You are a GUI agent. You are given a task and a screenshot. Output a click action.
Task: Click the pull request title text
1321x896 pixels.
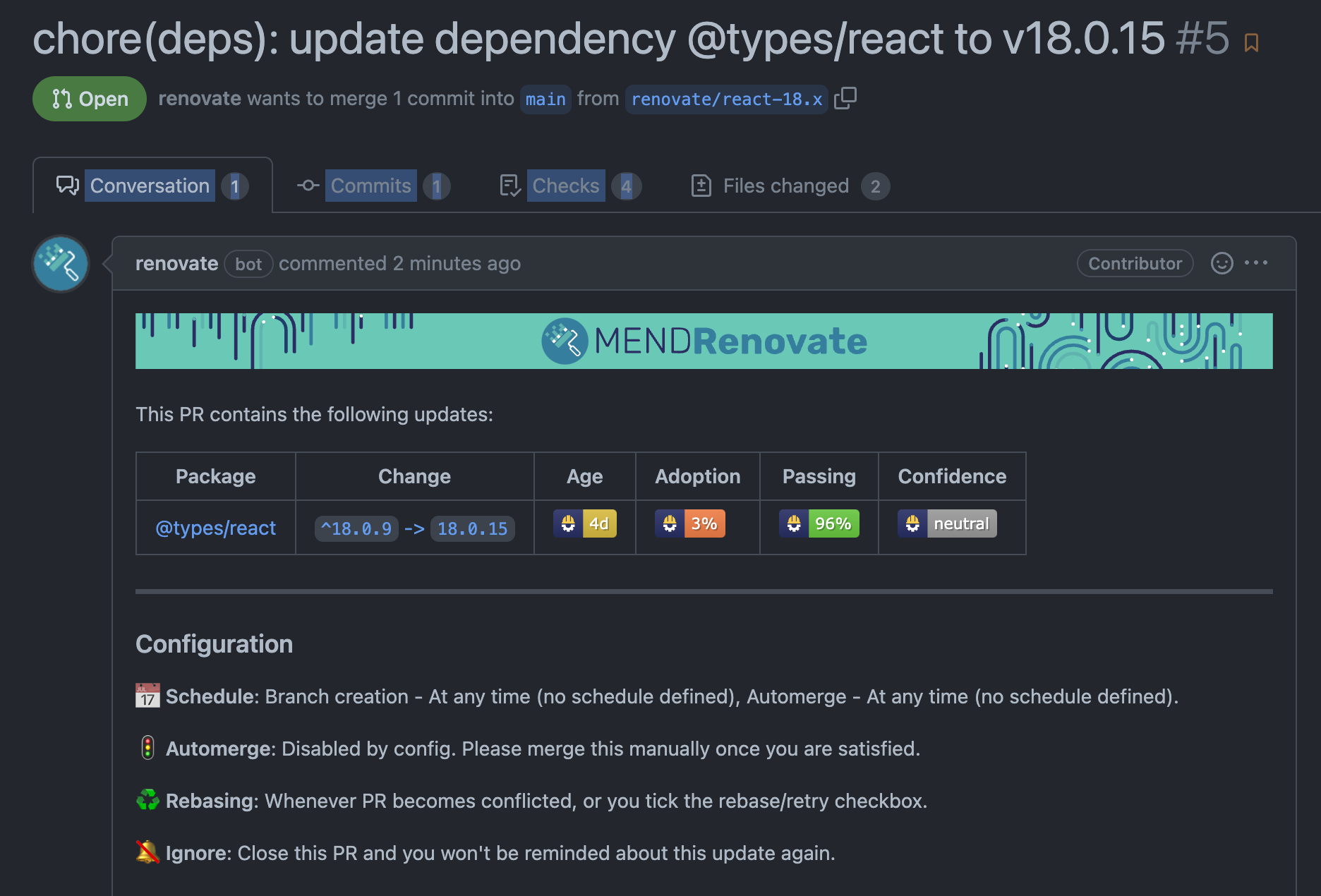click(x=599, y=38)
